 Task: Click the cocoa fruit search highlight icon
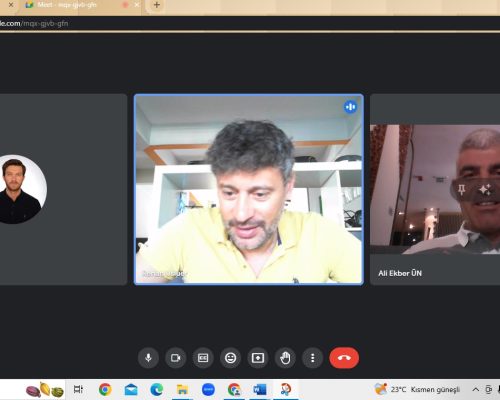45,389
